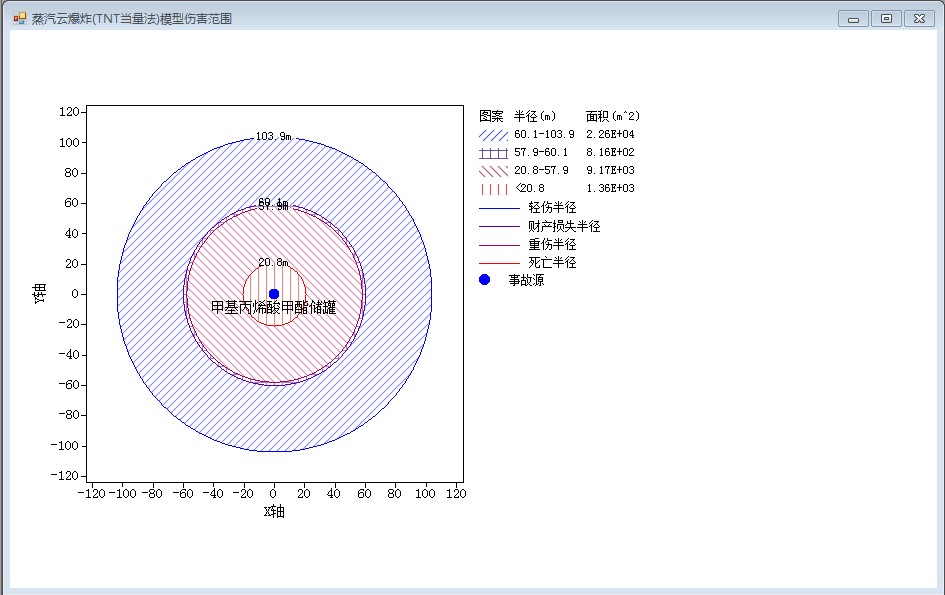Click the 8.16E+02 area value
Viewport: 945px width, 595px height.
click(x=610, y=153)
